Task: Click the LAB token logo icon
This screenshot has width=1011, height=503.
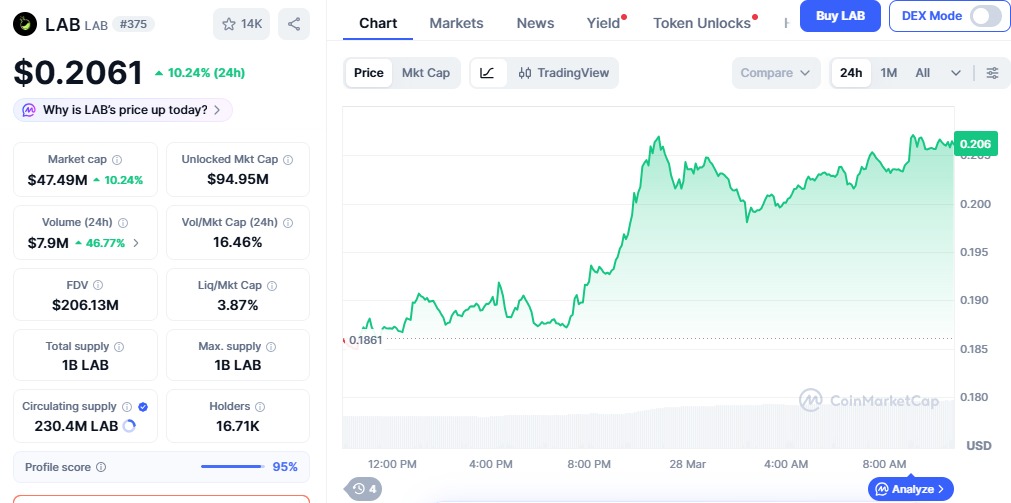Action: 25,24
